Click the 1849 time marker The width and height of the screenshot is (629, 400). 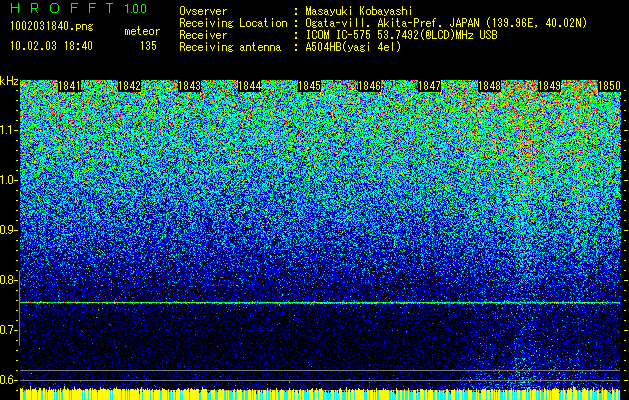pyautogui.click(x=549, y=86)
